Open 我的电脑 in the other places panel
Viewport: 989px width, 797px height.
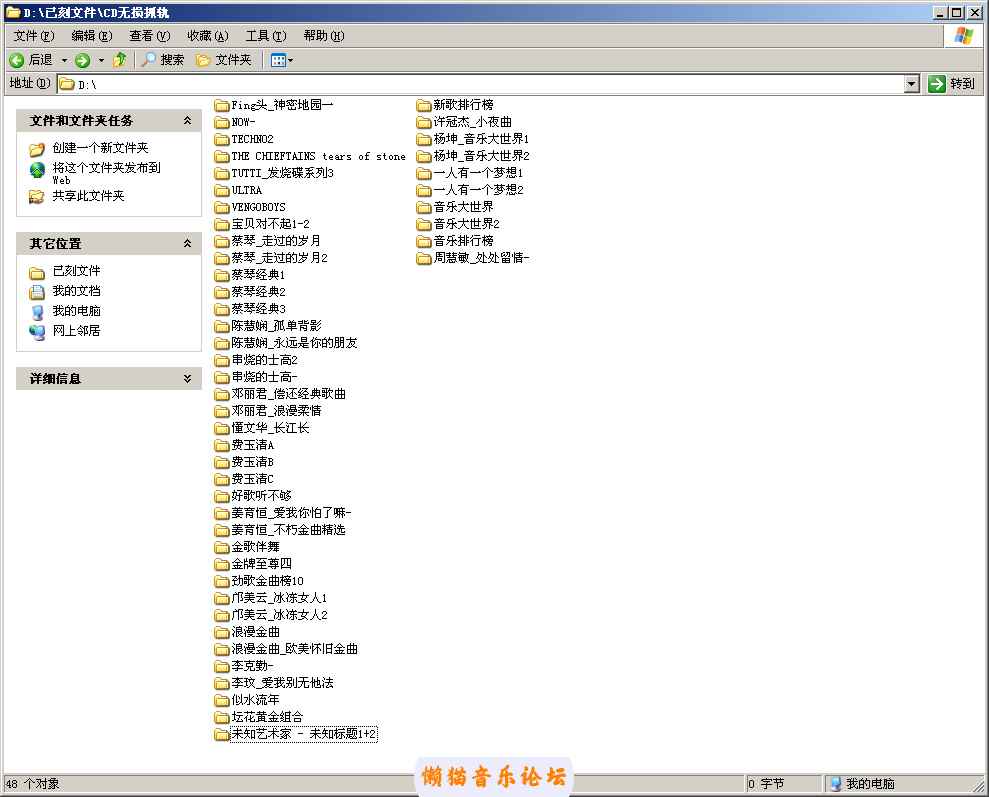[76, 311]
